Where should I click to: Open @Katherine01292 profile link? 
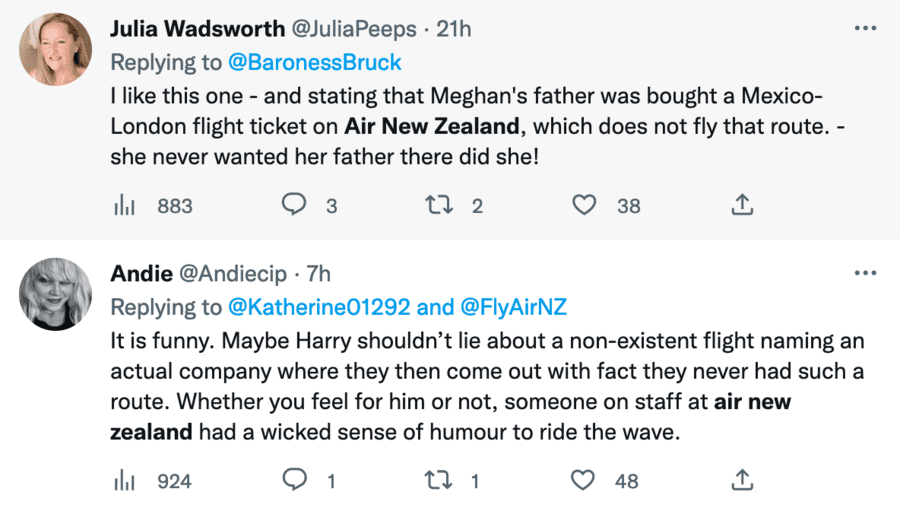click(x=315, y=306)
